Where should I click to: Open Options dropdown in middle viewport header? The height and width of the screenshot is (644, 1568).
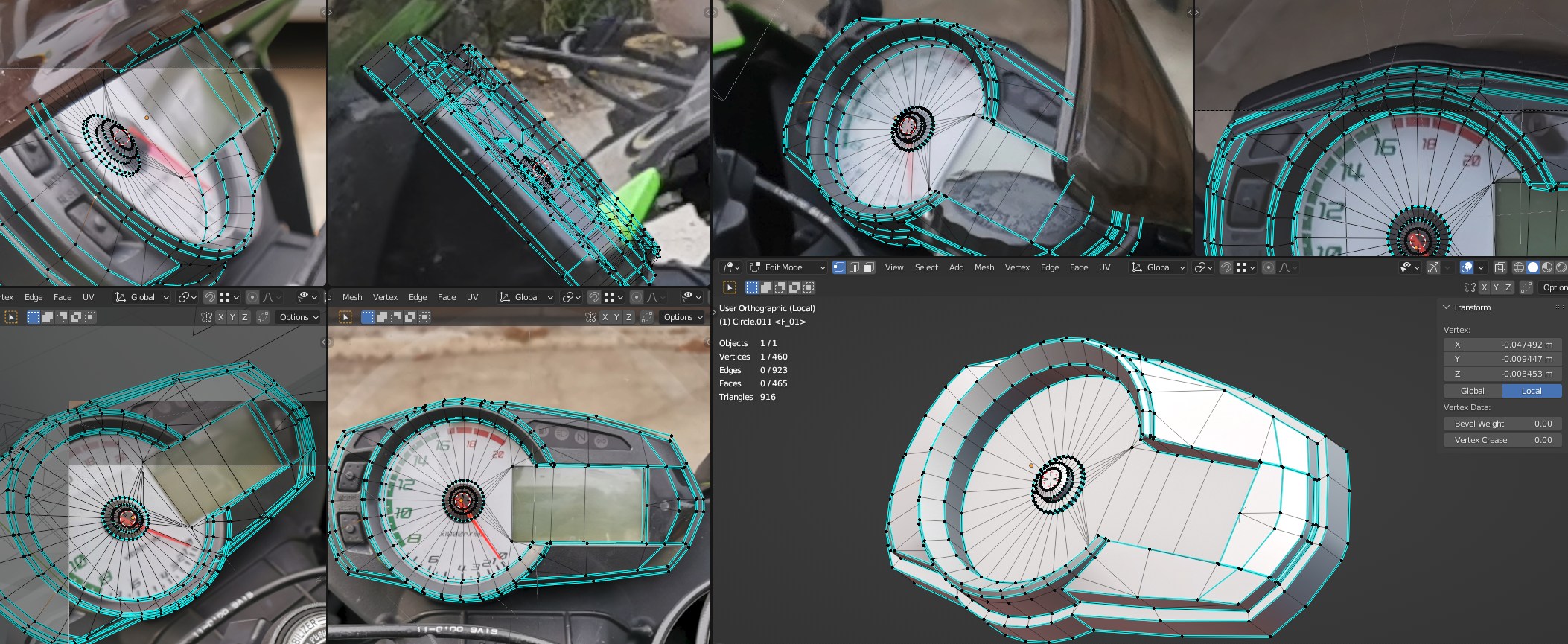pos(683,317)
